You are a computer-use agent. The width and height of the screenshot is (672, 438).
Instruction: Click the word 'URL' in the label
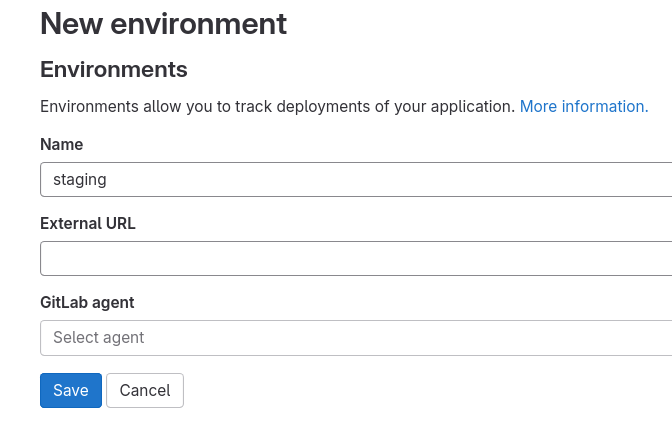(x=120, y=223)
